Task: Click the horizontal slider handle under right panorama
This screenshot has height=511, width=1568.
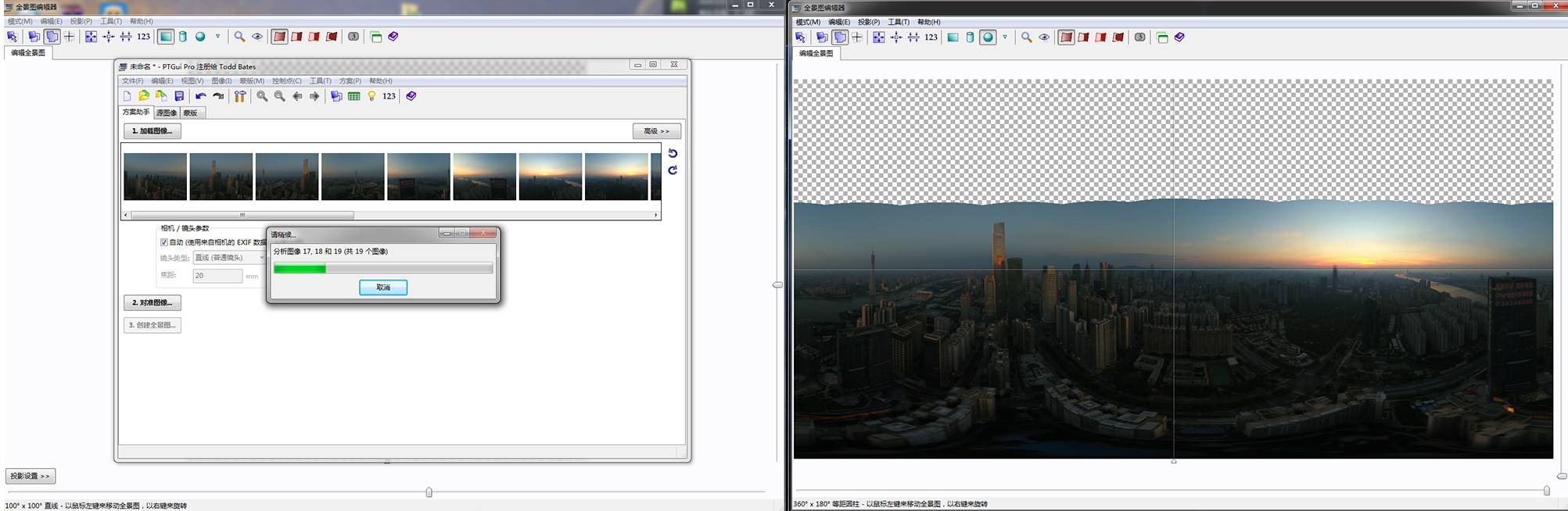Action: (1546, 491)
